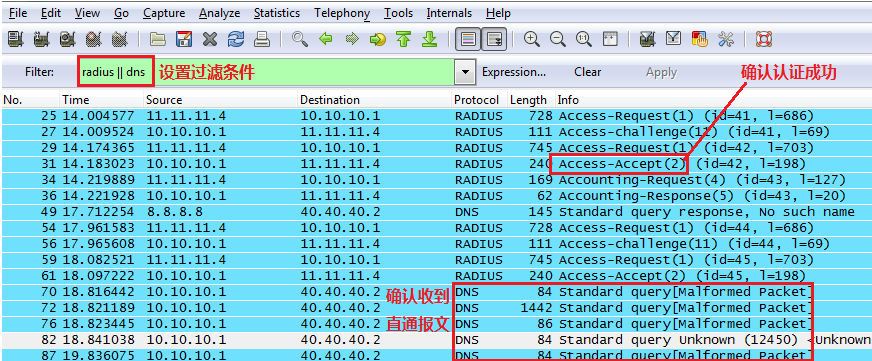Restart the running capture icon
Viewport: 872px width, 361px height.
pyautogui.click(x=120, y=39)
